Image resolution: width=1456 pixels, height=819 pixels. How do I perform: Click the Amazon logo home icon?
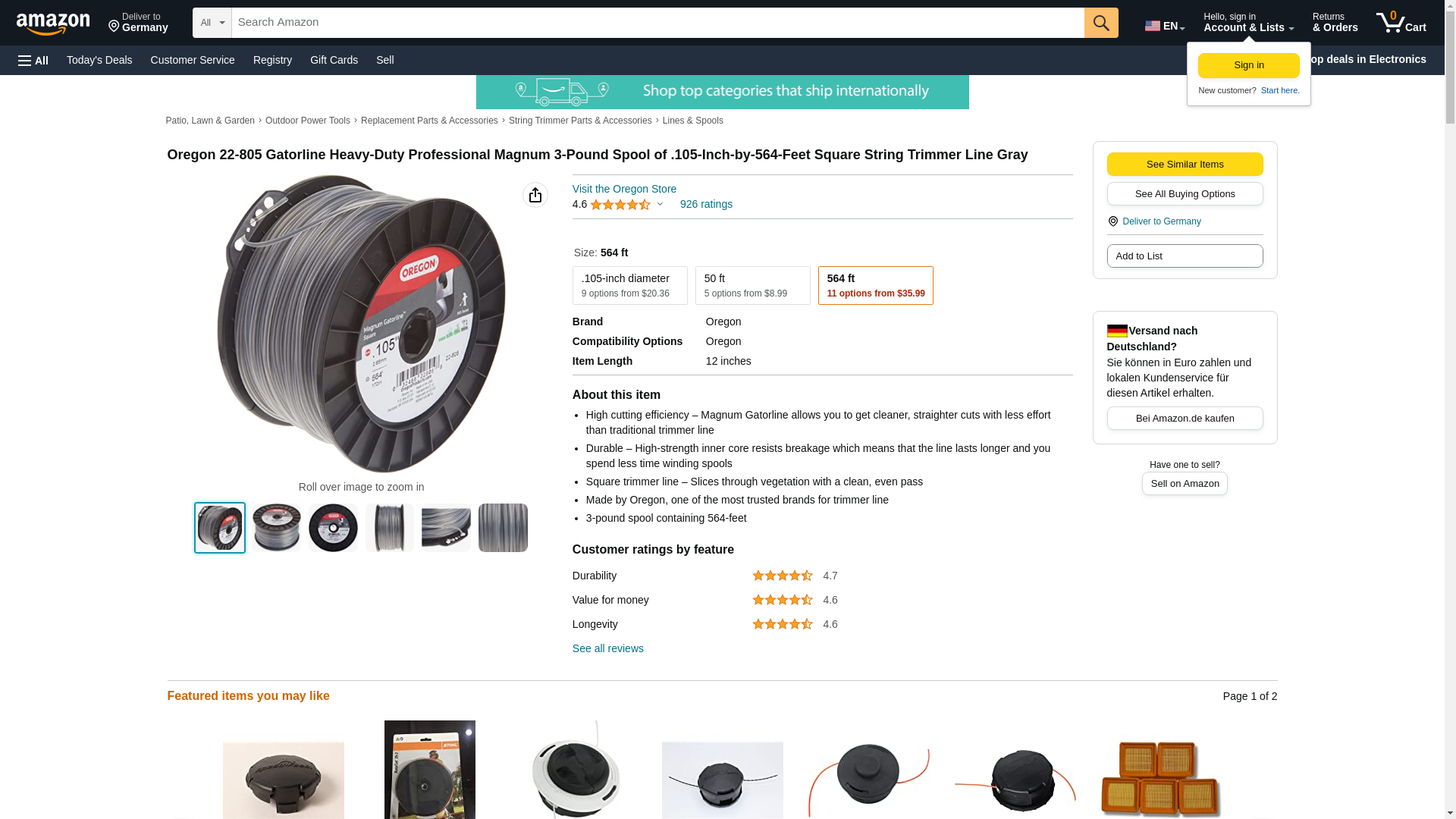(x=53, y=24)
